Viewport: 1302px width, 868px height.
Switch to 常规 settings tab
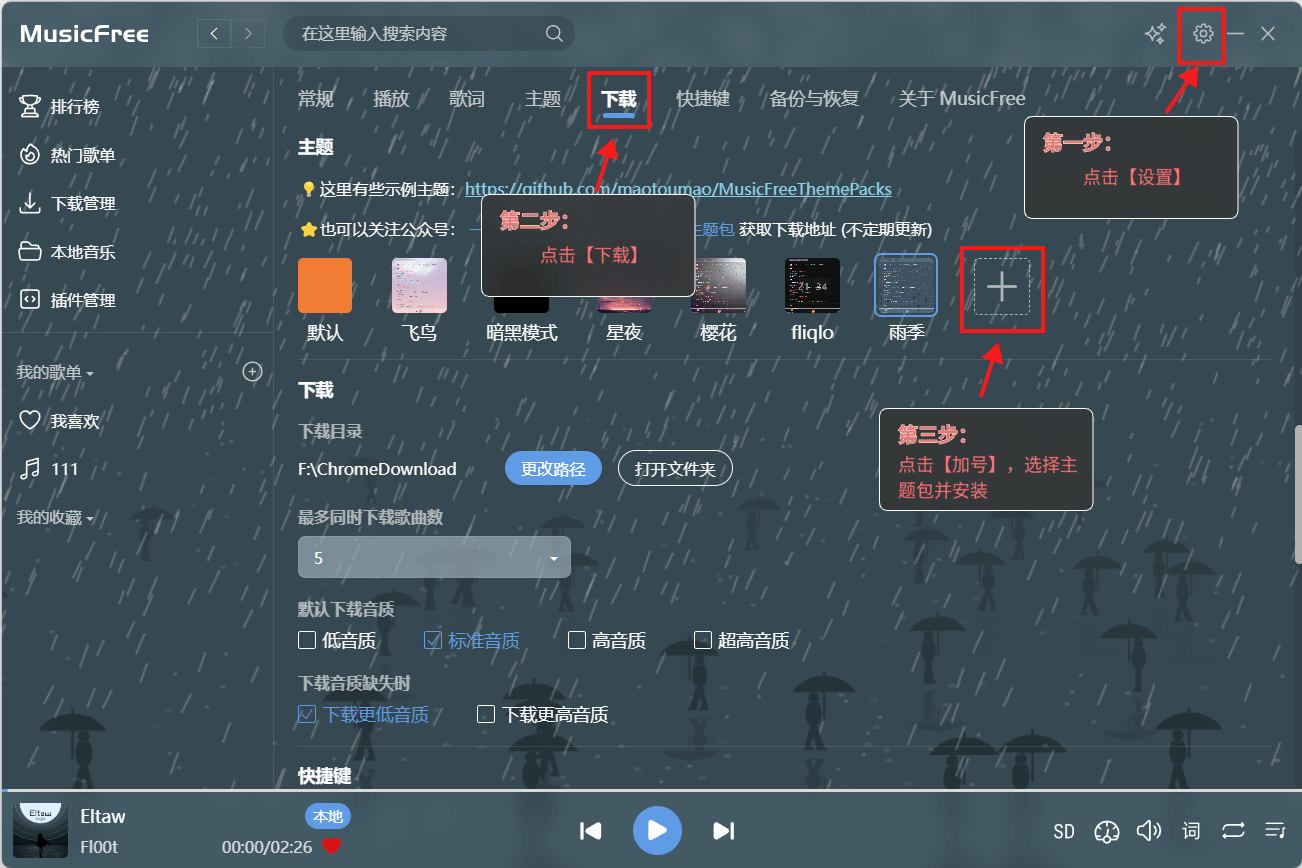[x=316, y=98]
